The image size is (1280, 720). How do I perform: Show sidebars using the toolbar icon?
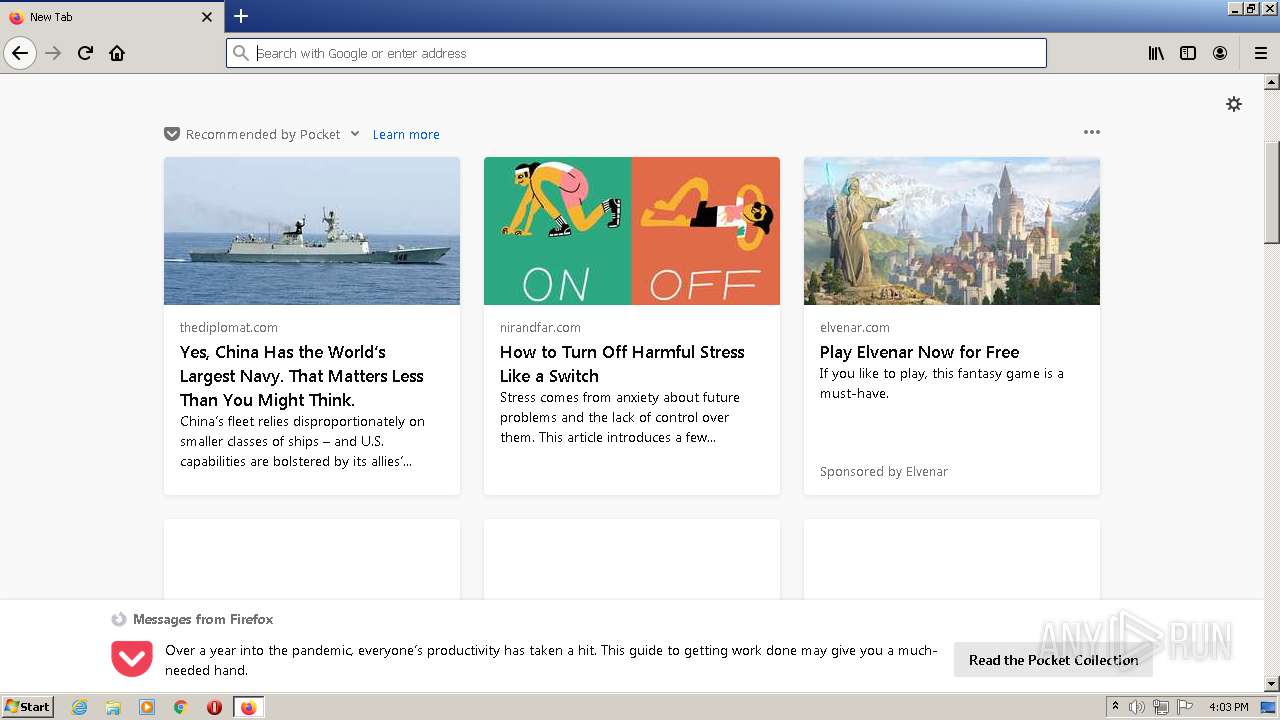[1188, 53]
